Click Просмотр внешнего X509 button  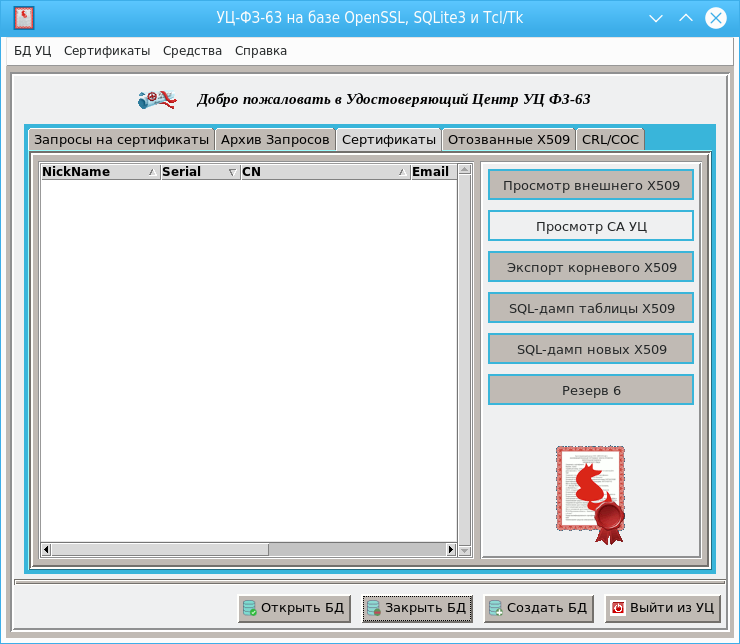click(591, 185)
